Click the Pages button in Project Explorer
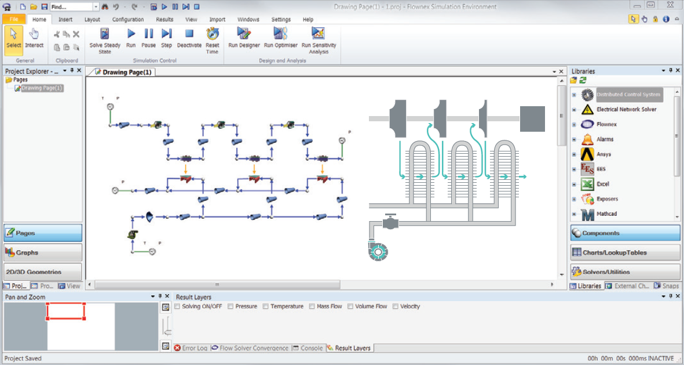Image resolution: width=684 pixels, height=365 pixels. pyautogui.click(x=43, y=233)
